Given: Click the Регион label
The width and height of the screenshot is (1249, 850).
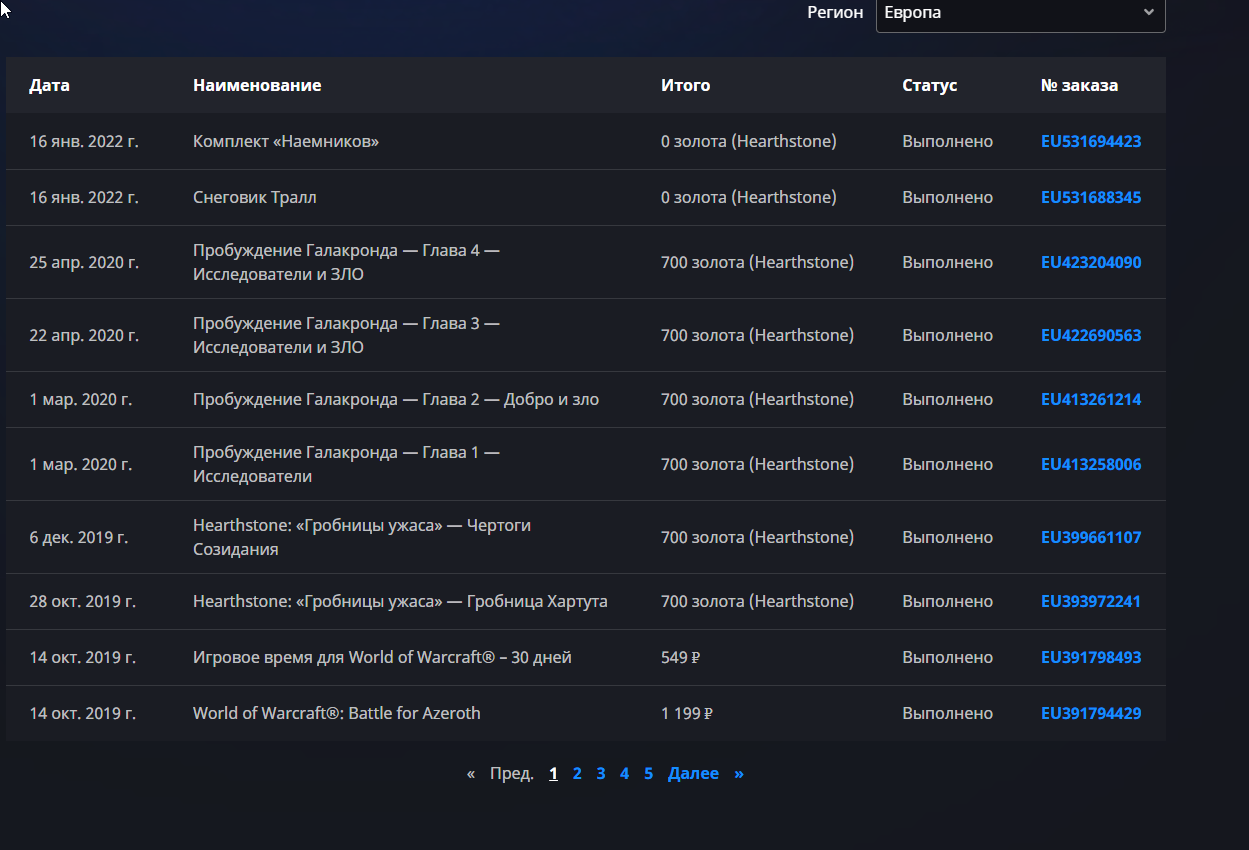Looking at the screenshot, I should [835, 13].
